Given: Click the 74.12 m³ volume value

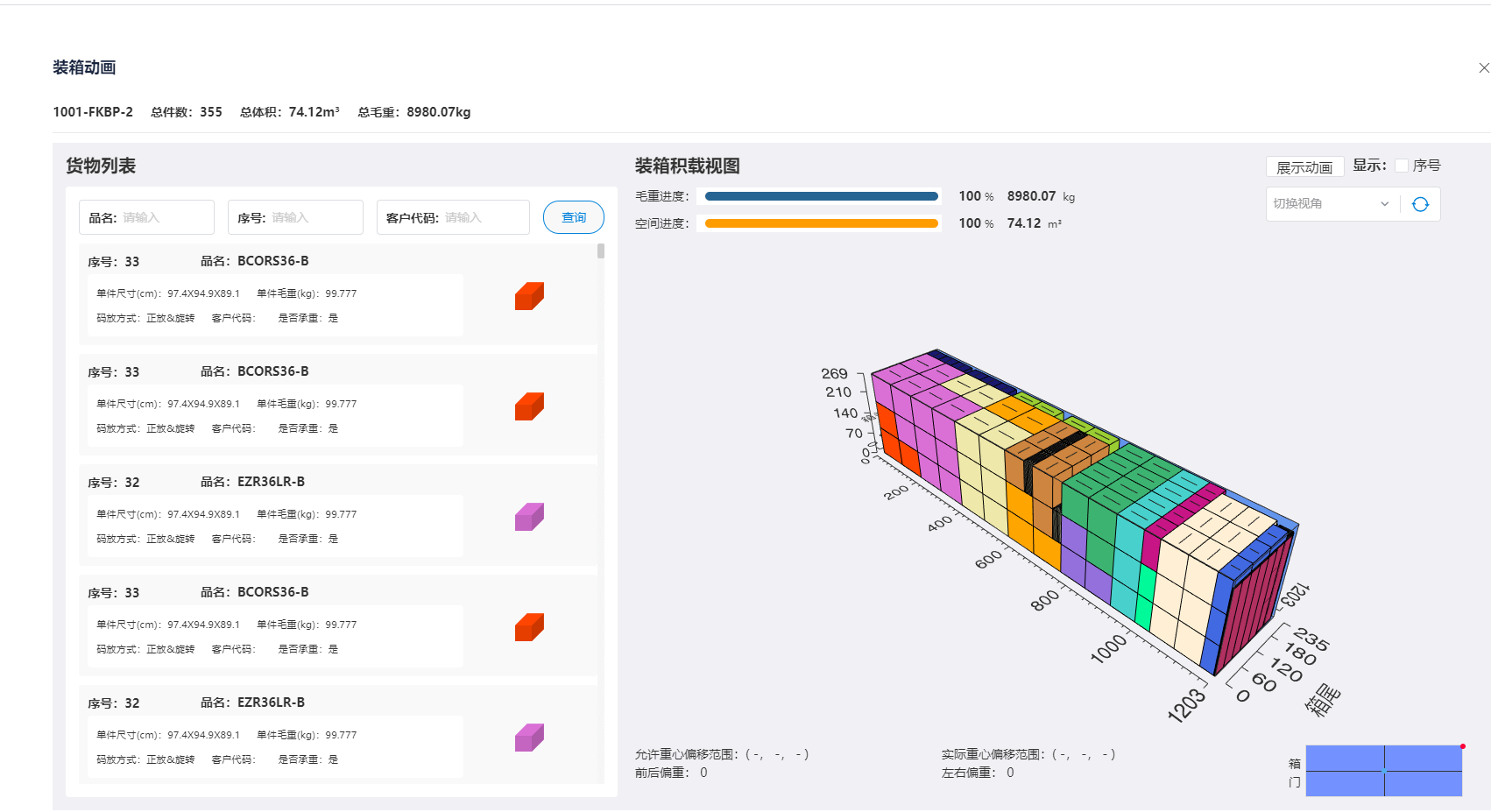Looking at the screenshot, I should (1035, 223).
